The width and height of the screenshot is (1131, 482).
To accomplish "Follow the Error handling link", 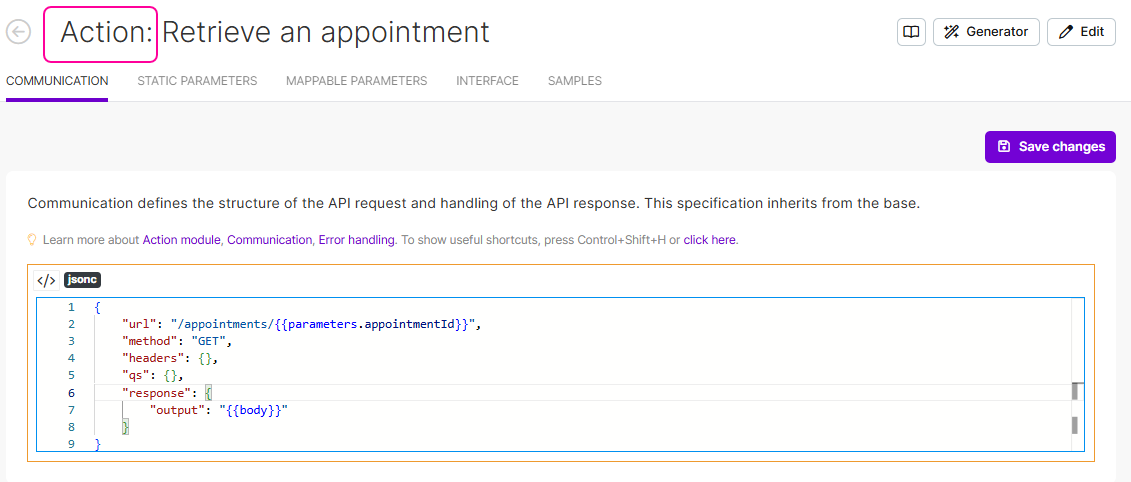I will pyautogui.click(x=356, y=240).
